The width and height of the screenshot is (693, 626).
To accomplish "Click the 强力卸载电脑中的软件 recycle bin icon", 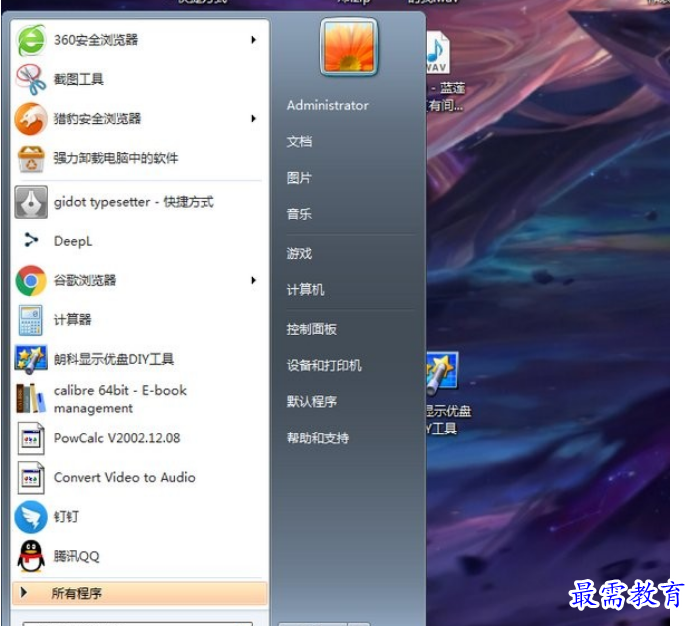I will pos(30,158).
